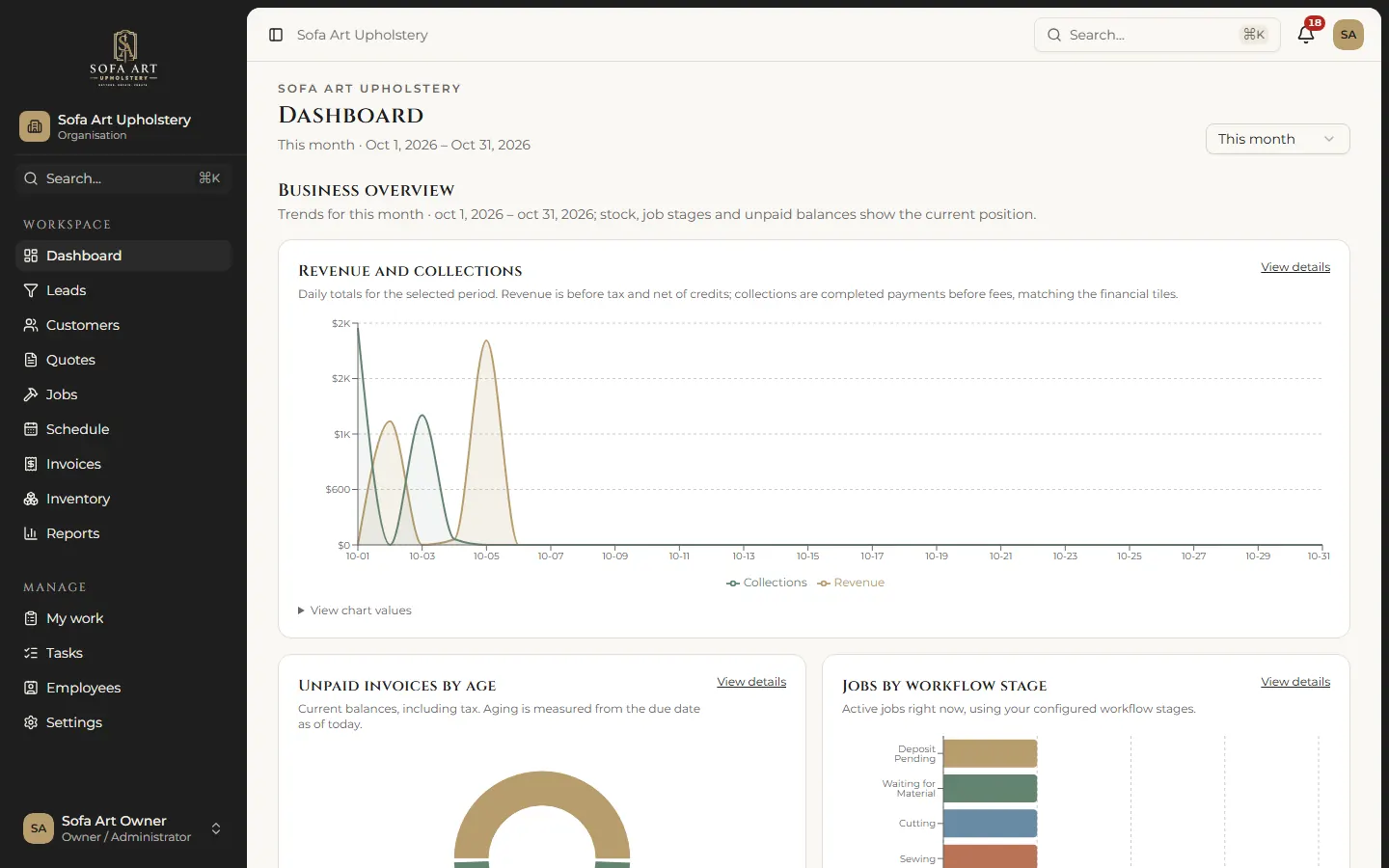Open Invoices from the sidebar
The height and width of the screenshot is (868, 1389).
click(x=123, y=464)
